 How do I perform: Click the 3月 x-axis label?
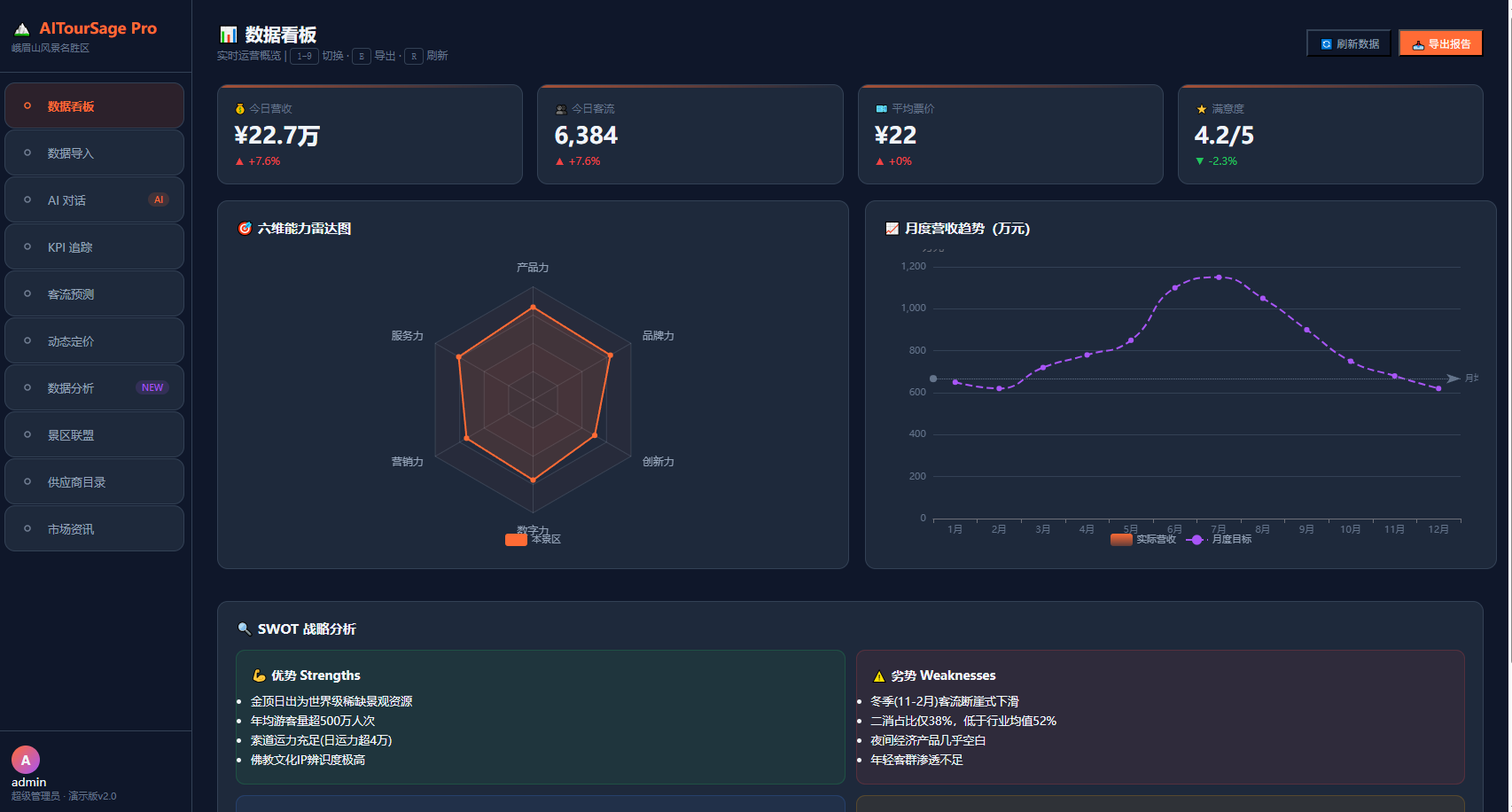(1043, 529)
